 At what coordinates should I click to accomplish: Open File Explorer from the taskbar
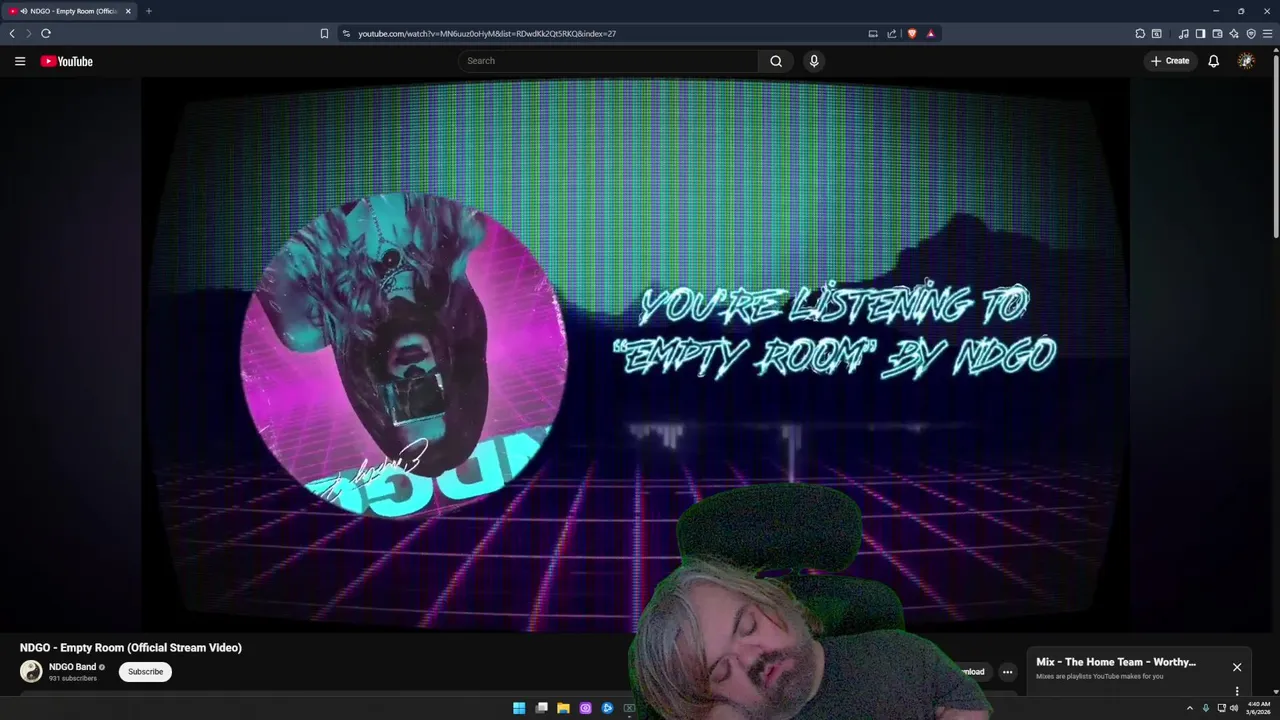coord(563,708)
